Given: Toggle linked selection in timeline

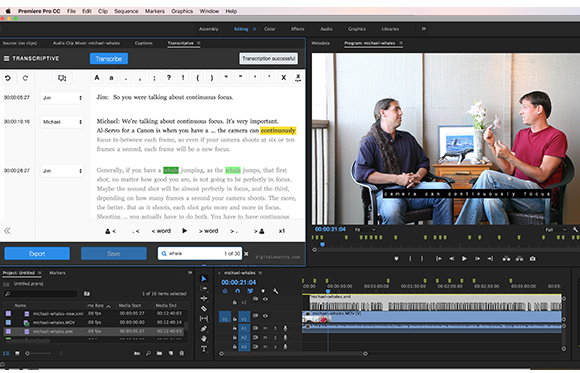Looking at the screenshot, I should pos(250,291).
